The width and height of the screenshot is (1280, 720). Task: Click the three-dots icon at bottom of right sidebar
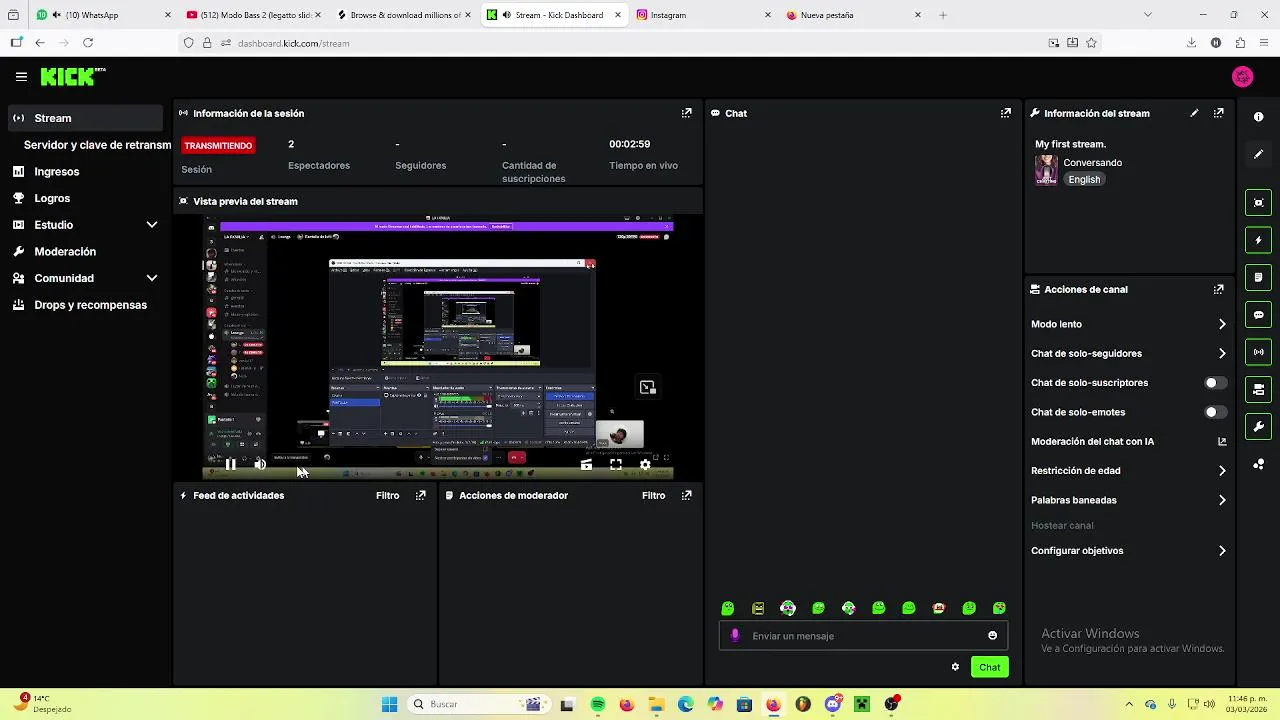pyautogui.click(x=1258, y=464)
